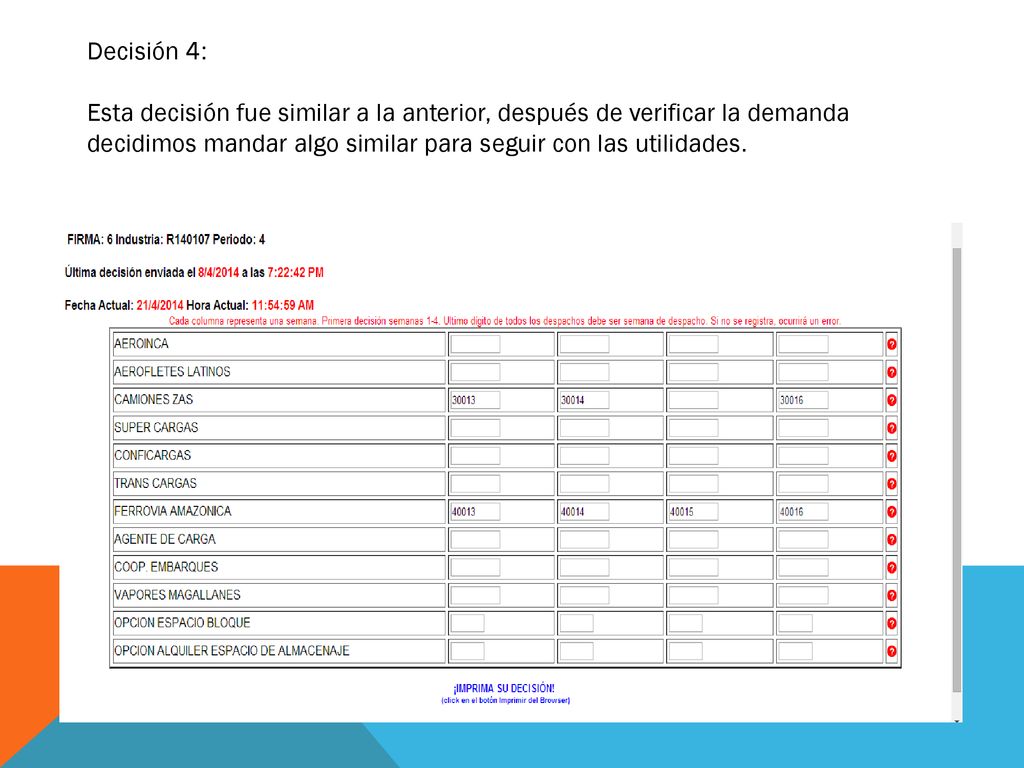Click the 'Decisión 4:' slide heading
Viewport: 1024px width, 768px height.
[147, 51]
